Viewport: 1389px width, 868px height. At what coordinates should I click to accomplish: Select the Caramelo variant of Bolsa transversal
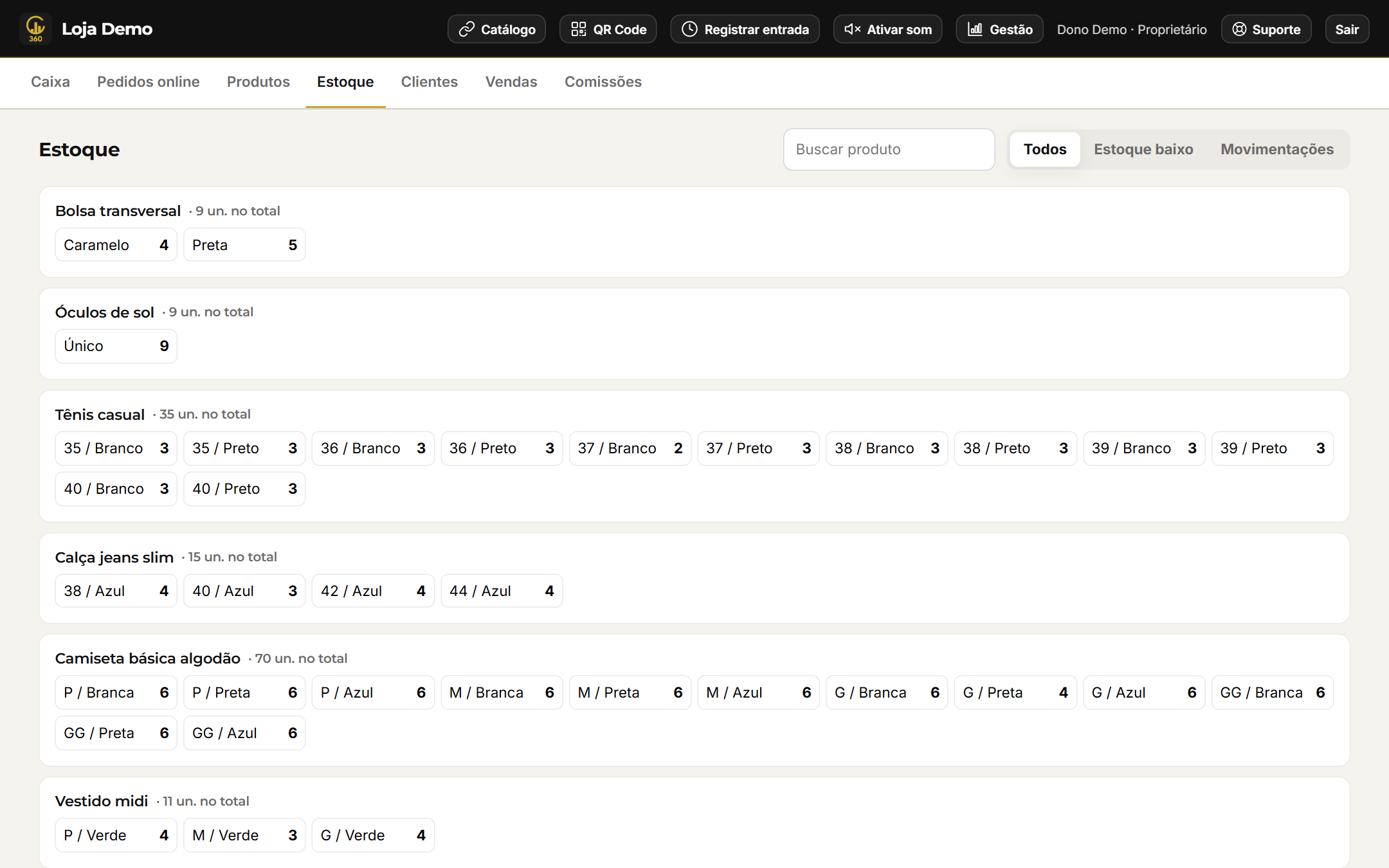pyautogui.click(x=116, y=245)
